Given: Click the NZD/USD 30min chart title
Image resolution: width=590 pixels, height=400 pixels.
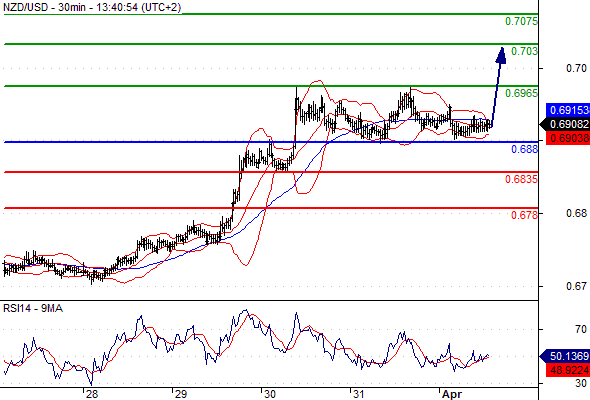Looking at the screenshot, I should tap(92, 7).
